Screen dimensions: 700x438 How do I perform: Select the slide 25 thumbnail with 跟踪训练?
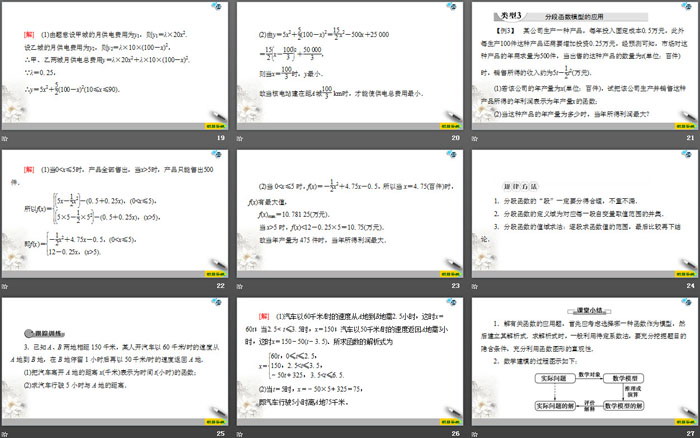pyautogui.click(x=115, y=361)
